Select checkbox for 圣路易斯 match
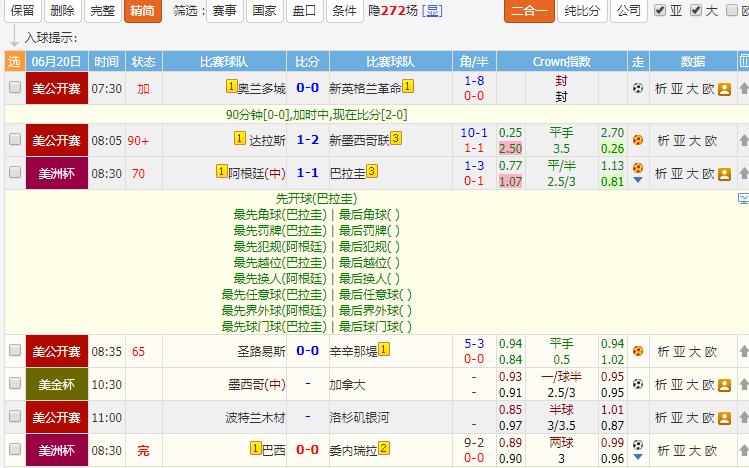The width and height of the screenshot is (749, 468). [x=15, y=350]
